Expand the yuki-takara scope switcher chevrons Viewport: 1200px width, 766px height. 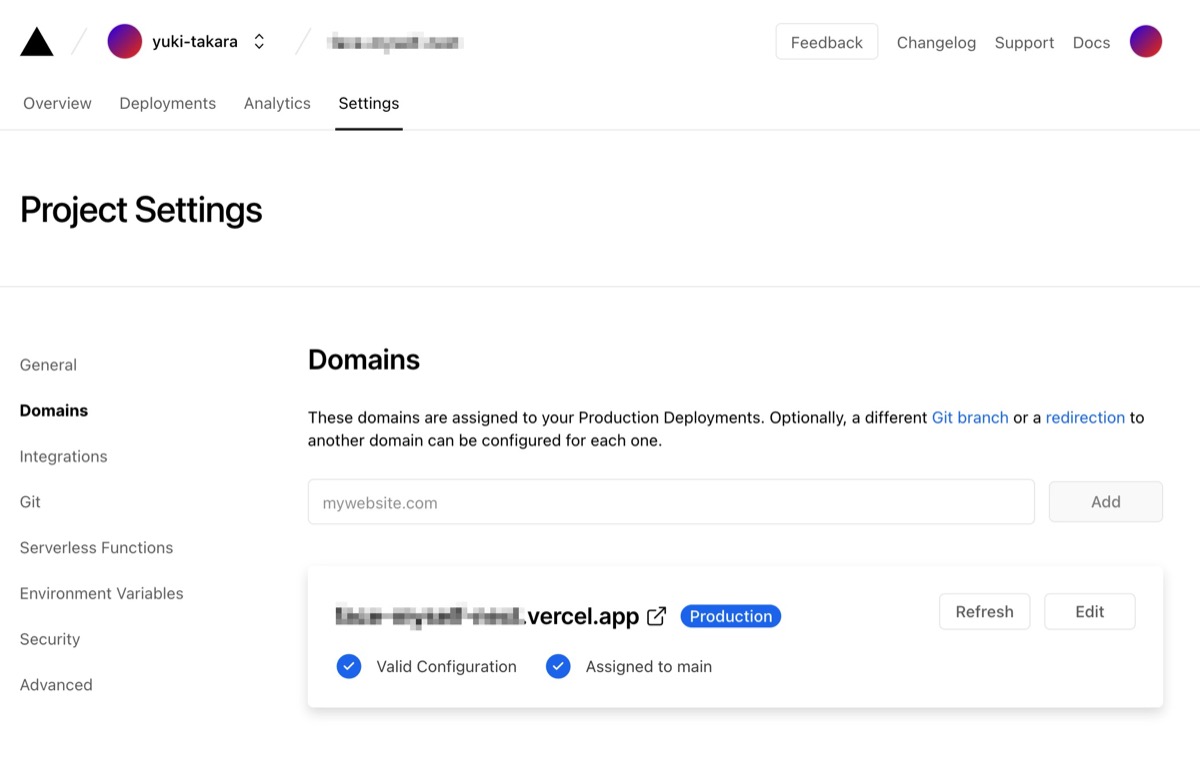(x=259, y=42)
